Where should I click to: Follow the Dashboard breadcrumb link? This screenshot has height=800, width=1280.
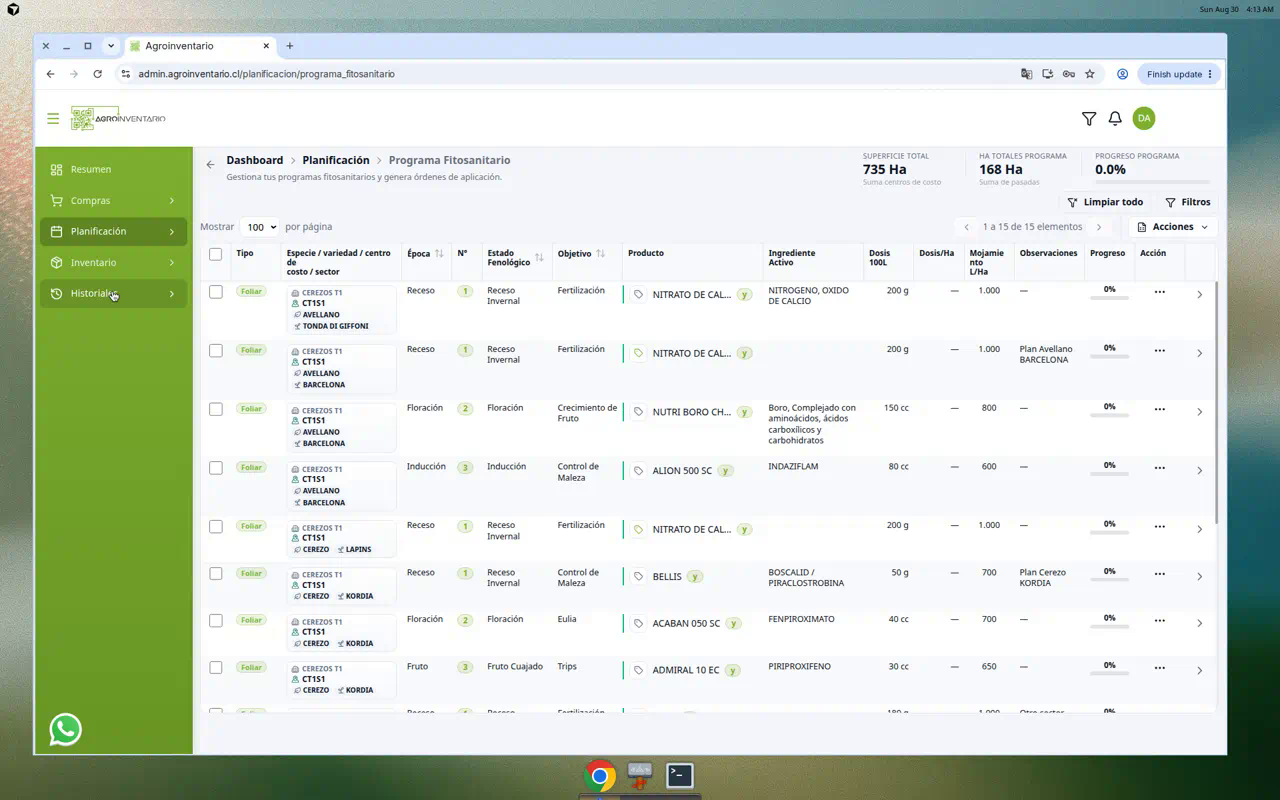point(254,160)
